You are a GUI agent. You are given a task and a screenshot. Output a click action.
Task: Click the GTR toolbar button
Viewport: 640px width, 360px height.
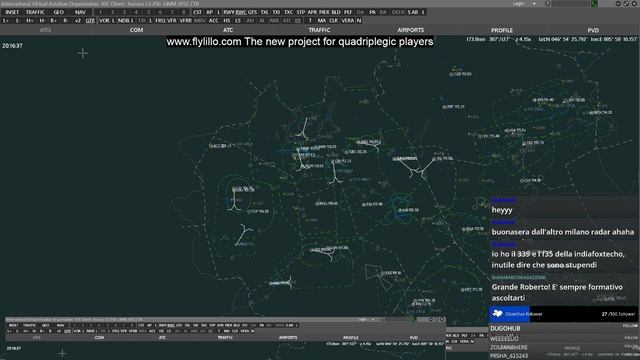90,20
